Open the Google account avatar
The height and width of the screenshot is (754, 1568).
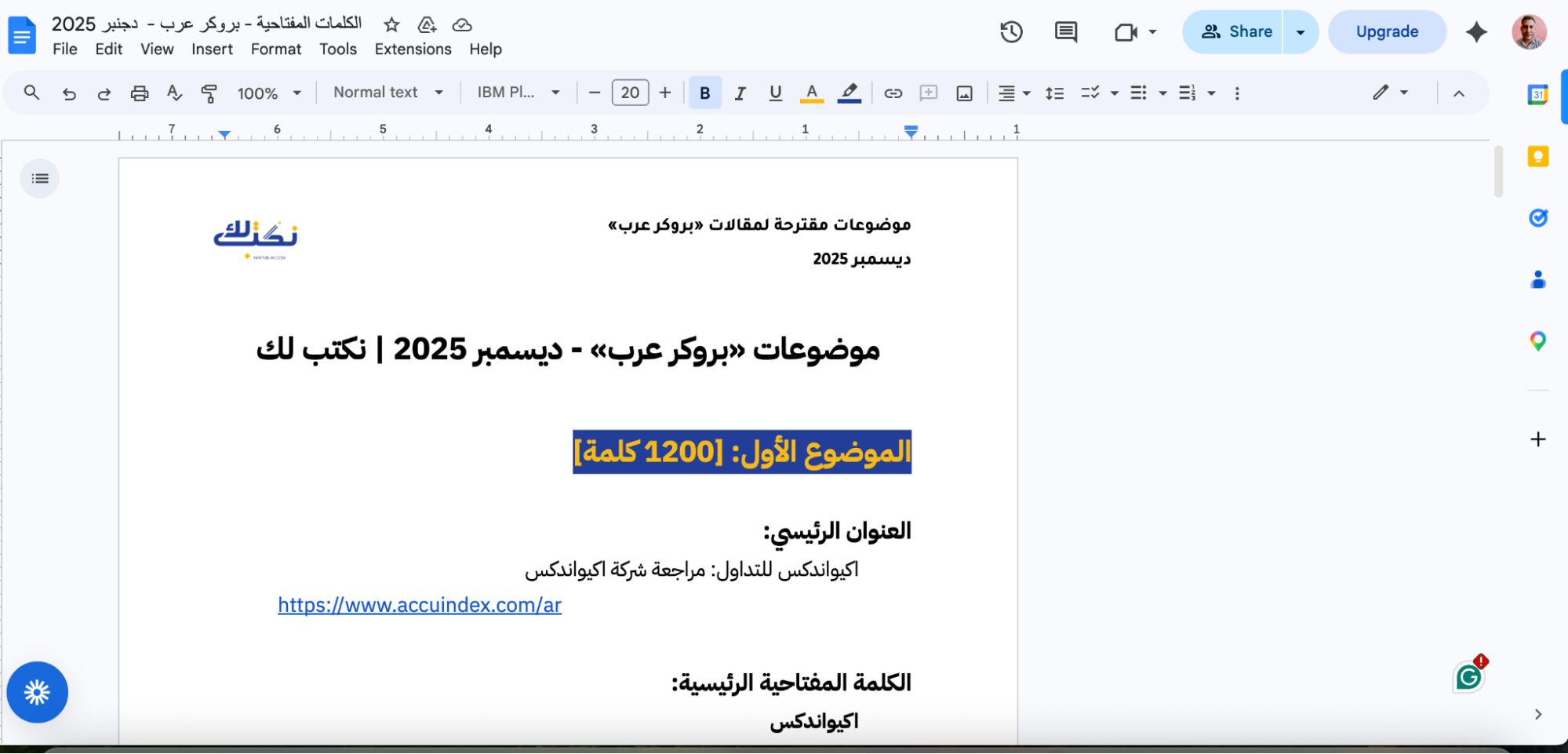[1530, 32]
